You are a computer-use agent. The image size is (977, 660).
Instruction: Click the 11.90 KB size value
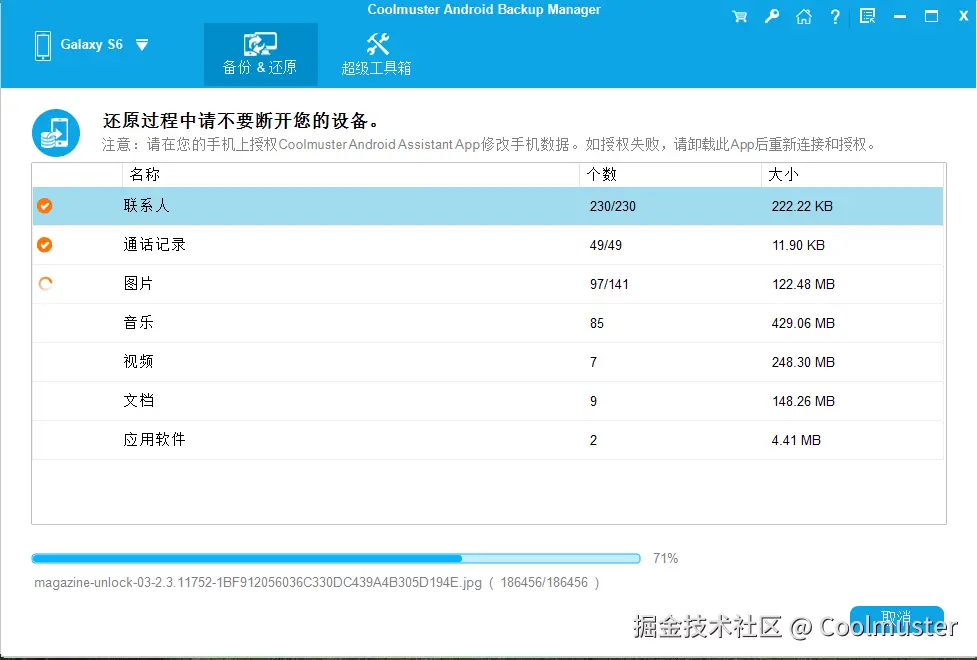798,246
